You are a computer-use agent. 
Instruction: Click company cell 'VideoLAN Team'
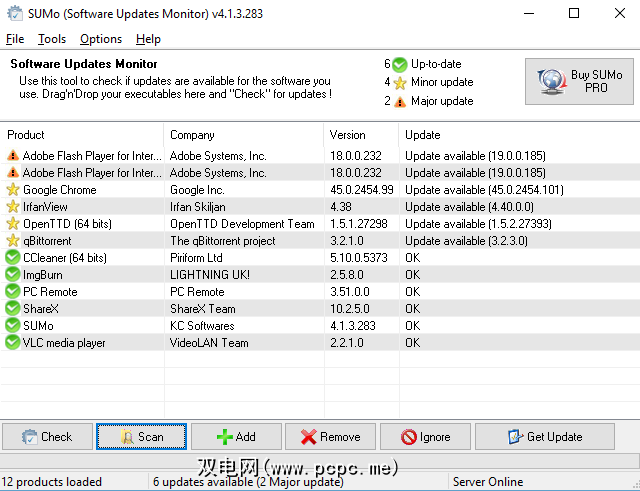[x=209, y=343]
